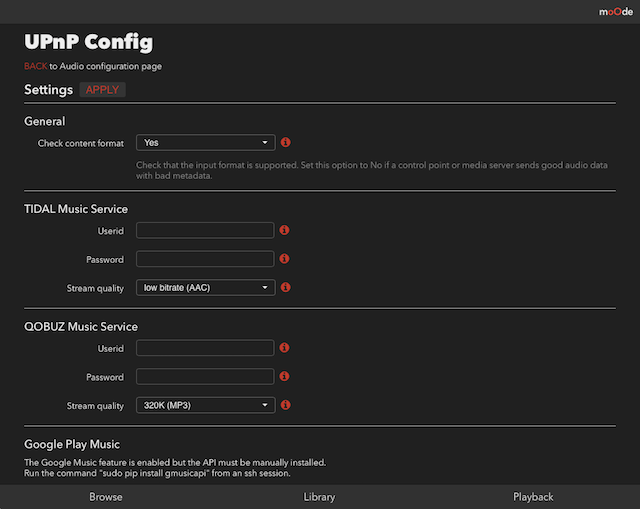Focus the TIDAL Userid input field
The width and height of the screenshot is (640, 509).
205,230
